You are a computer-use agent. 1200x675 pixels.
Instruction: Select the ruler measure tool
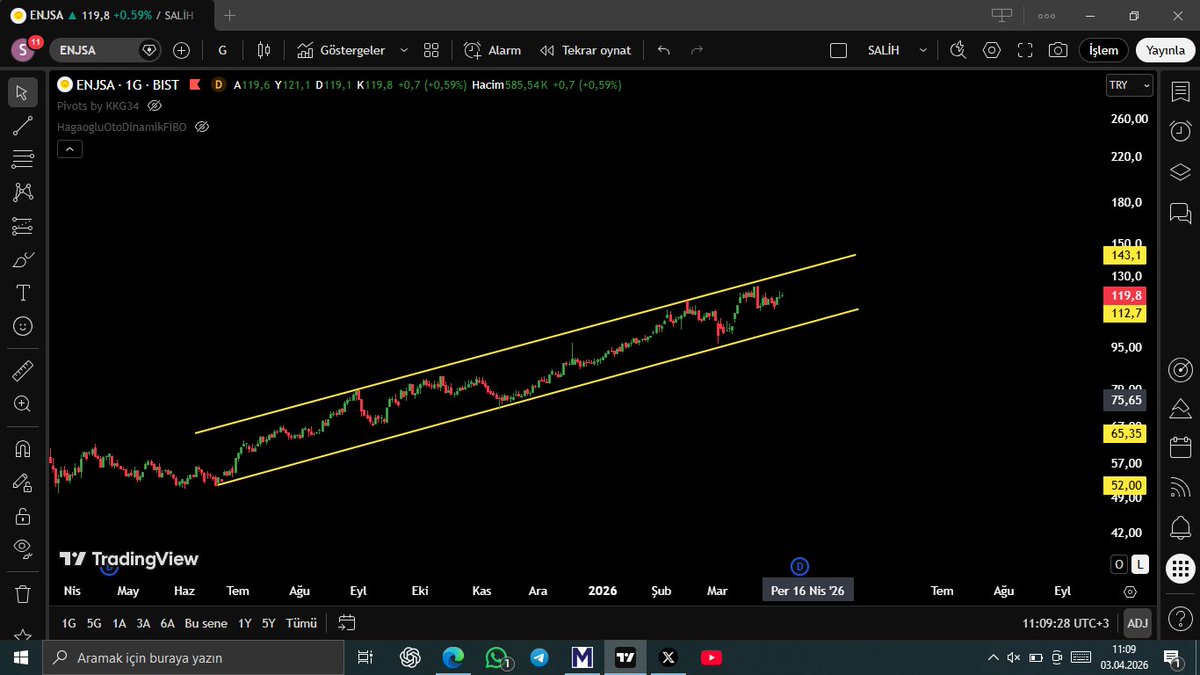[22, 371]
